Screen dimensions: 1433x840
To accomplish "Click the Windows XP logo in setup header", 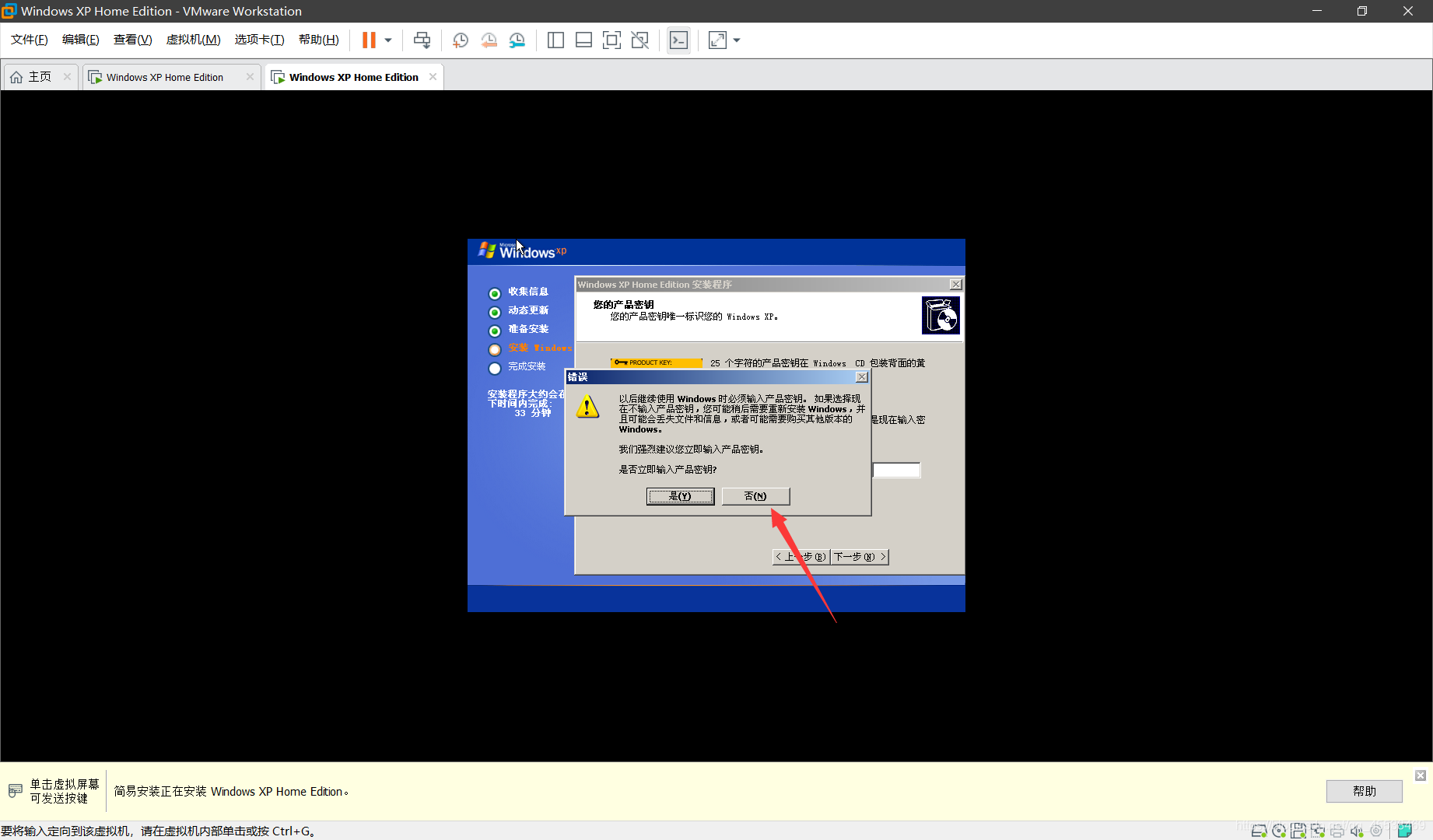I will tap(522, 250).
